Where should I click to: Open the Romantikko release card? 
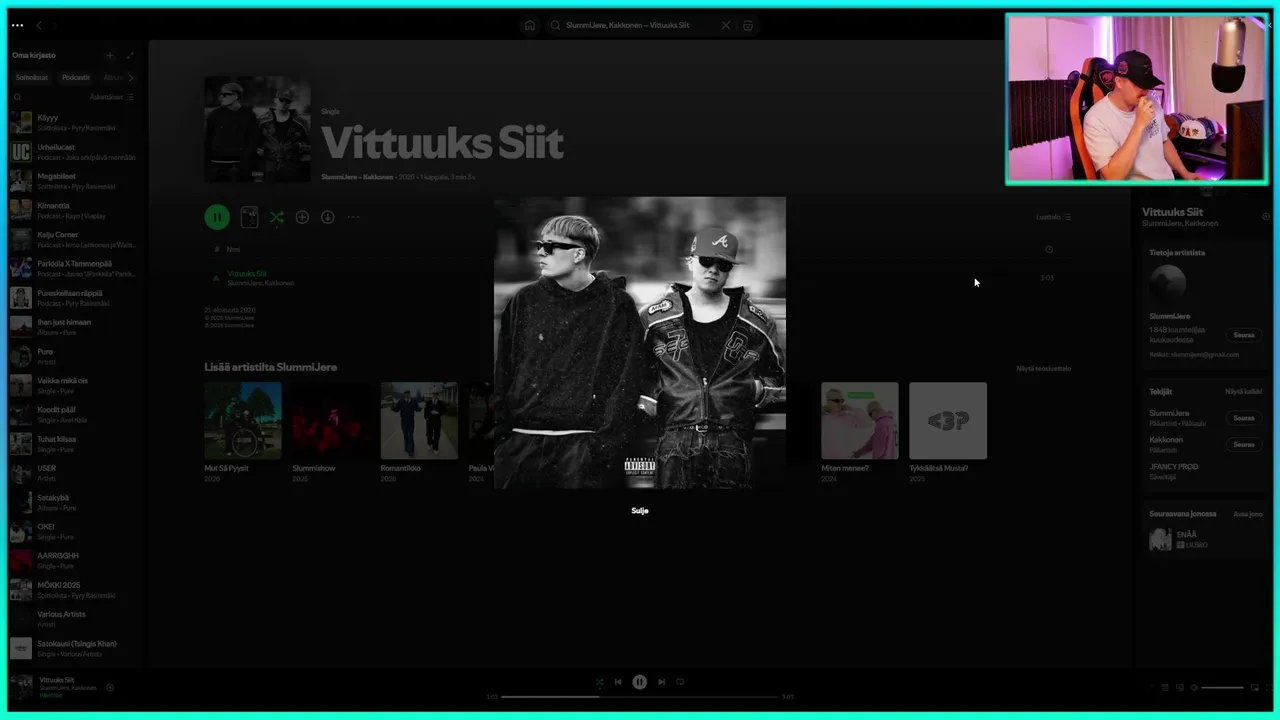coord(419,432)
